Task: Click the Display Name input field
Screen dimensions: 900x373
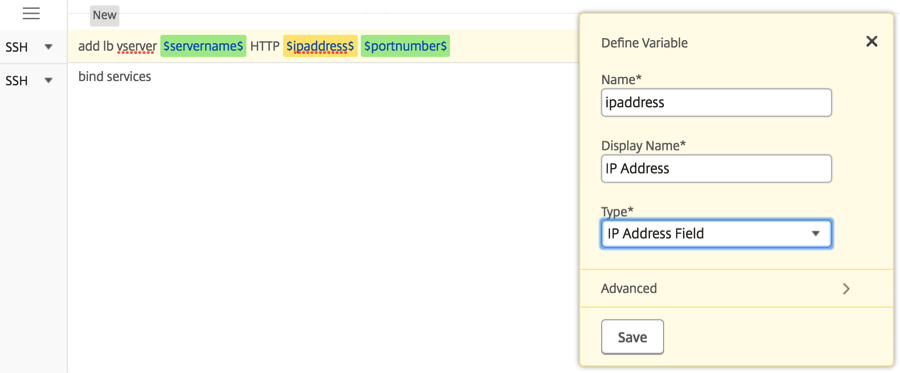Action: pyautogui.click(x=716, y=169)
